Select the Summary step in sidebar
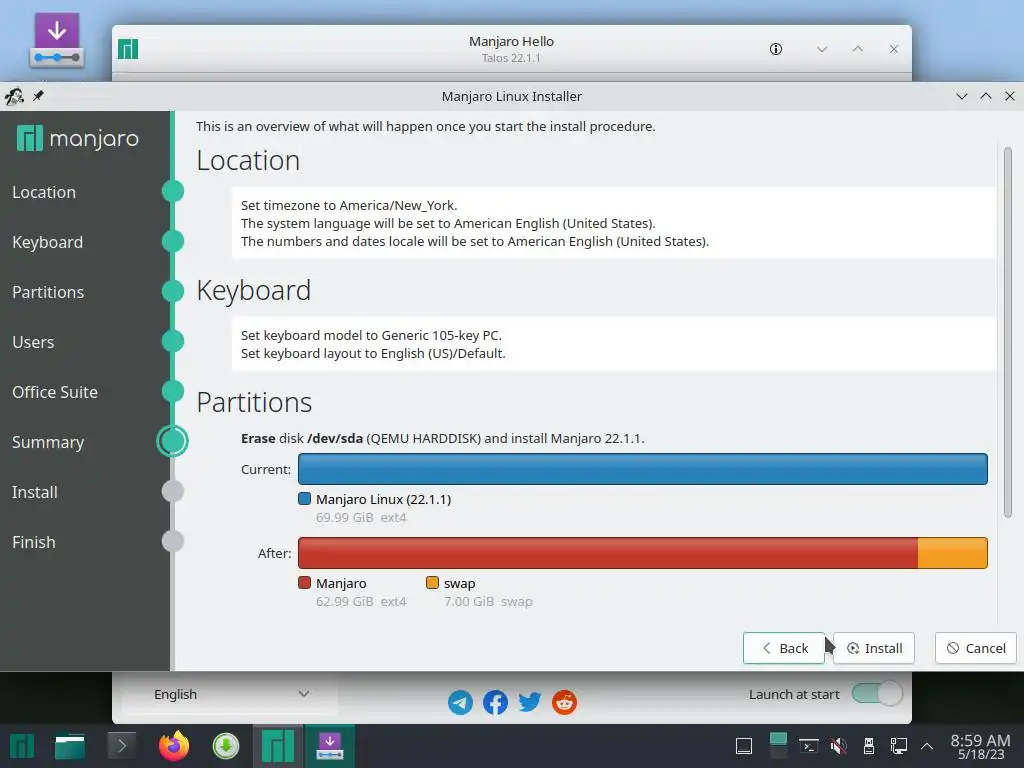1024x768 pixels. [x=48, y=442]
